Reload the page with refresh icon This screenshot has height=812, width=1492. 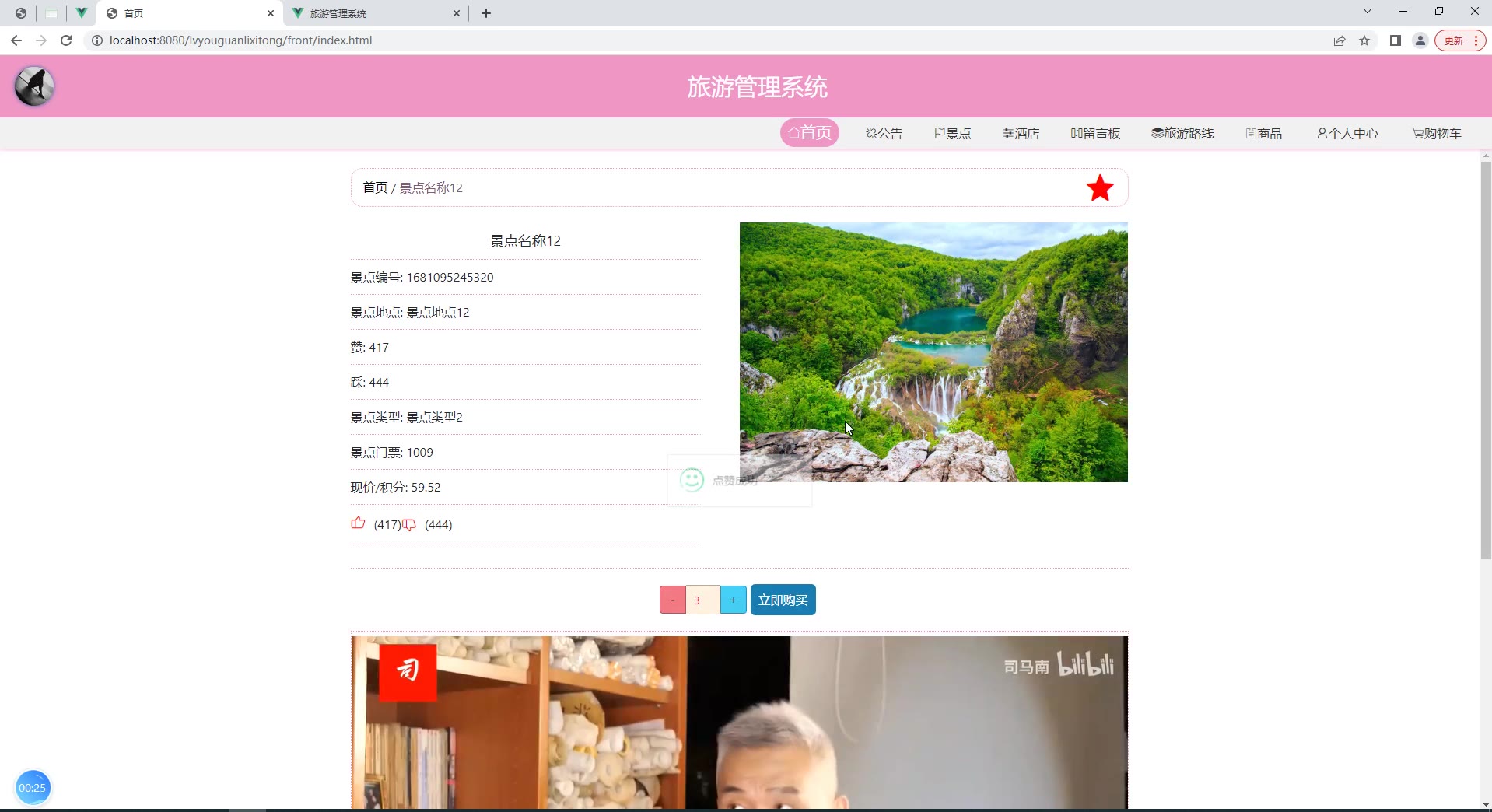pos(66,40)
